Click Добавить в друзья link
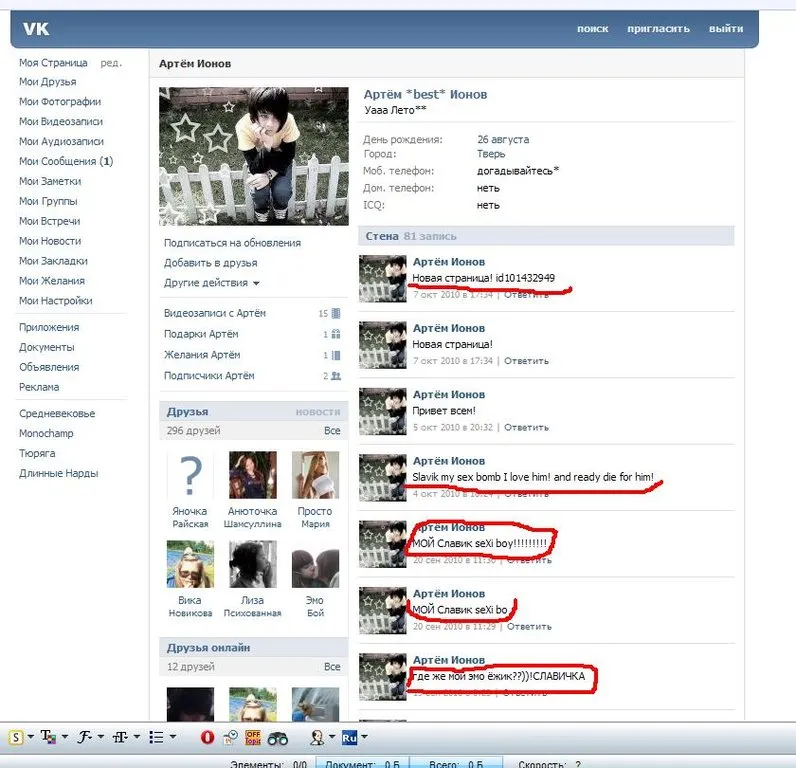 (210, 263)
